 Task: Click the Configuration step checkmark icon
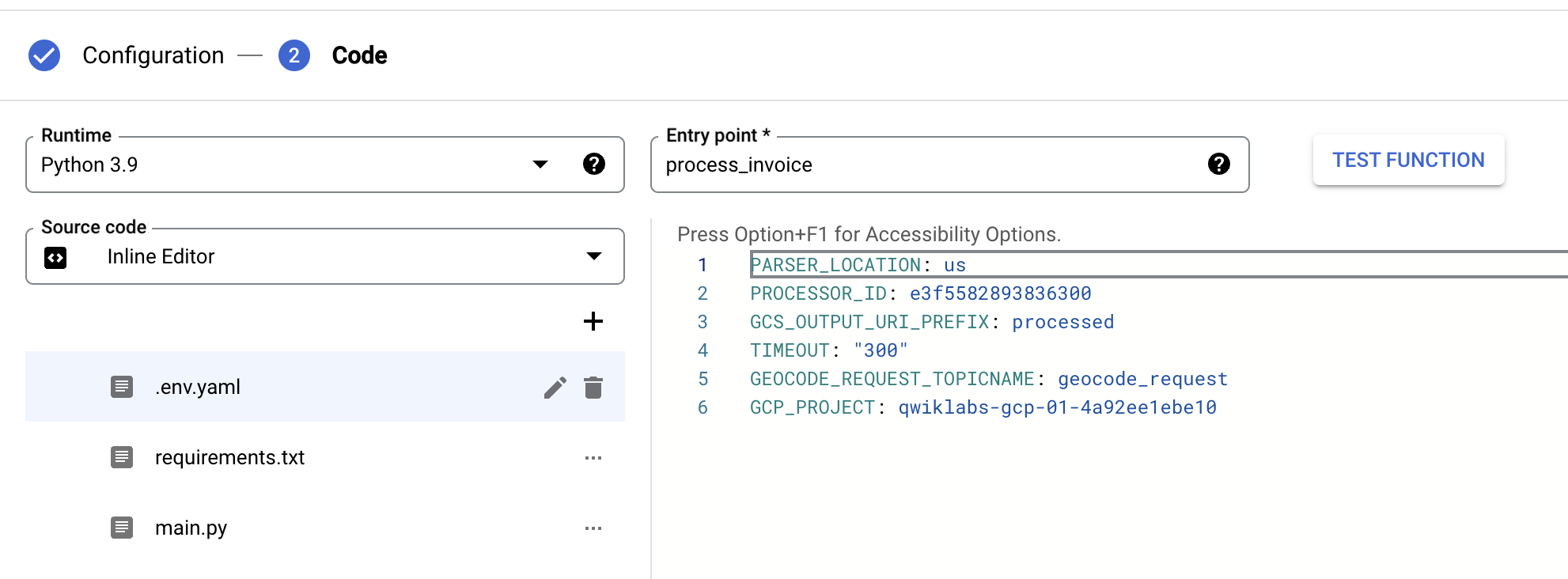(44, 55)
